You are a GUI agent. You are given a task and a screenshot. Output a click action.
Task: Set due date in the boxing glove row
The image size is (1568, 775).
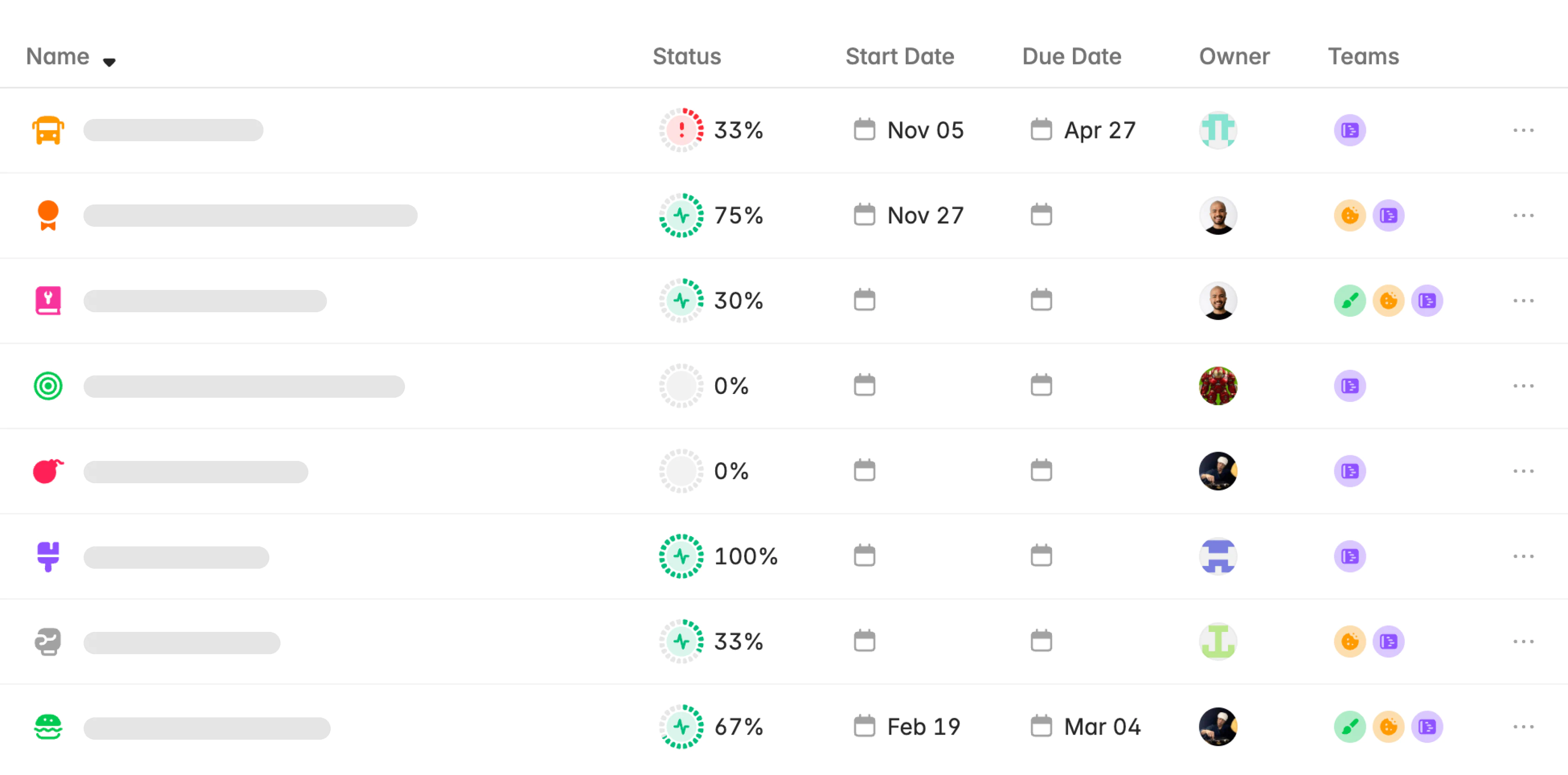1041,640
